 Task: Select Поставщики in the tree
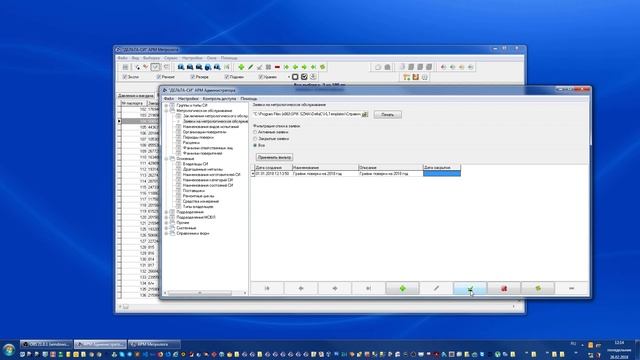click(x=193, y=191)
